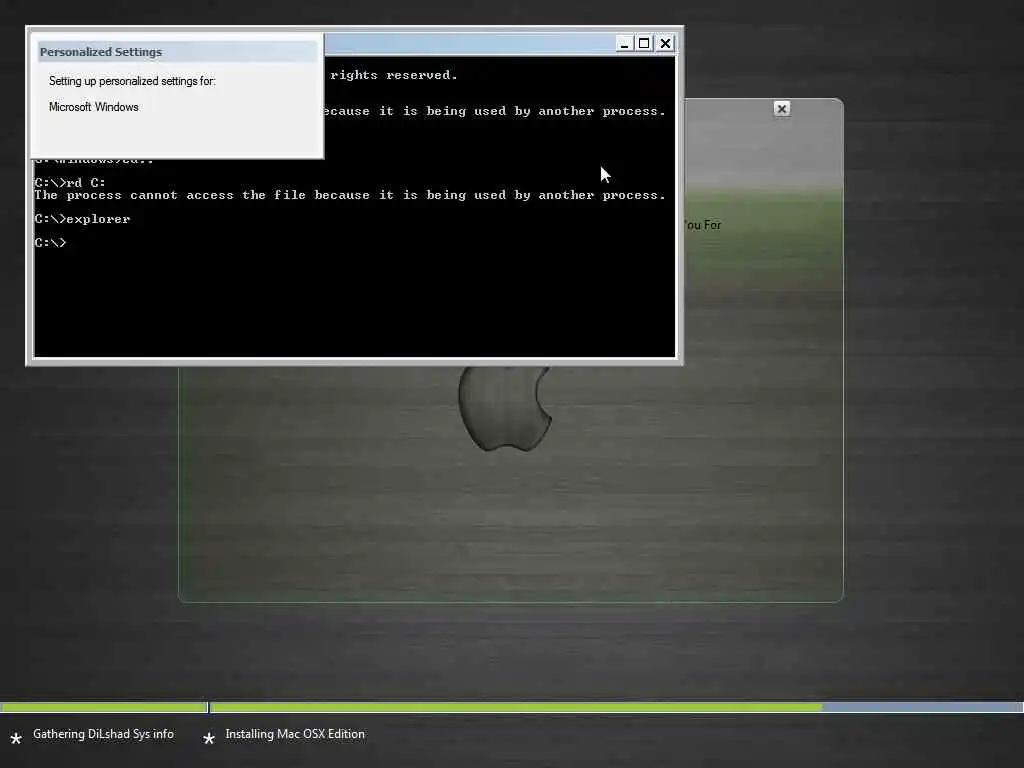Minimize the command prompt window
Image resolution: width=1024 pixels, height=768 pixels.
tap(624, 44)
